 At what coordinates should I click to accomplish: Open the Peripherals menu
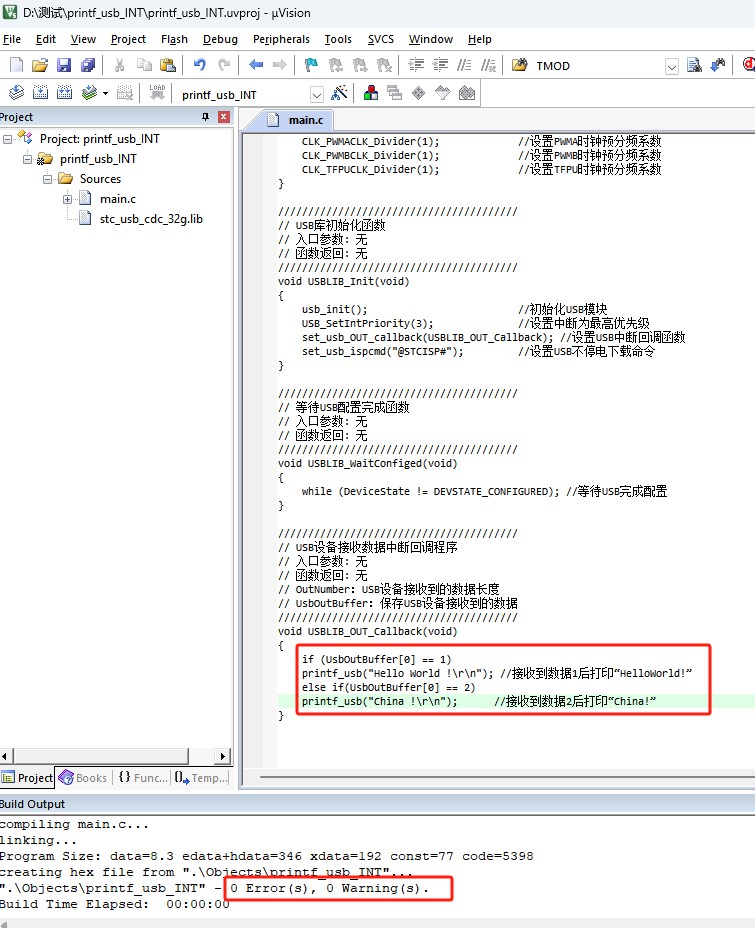click(281, 39)
